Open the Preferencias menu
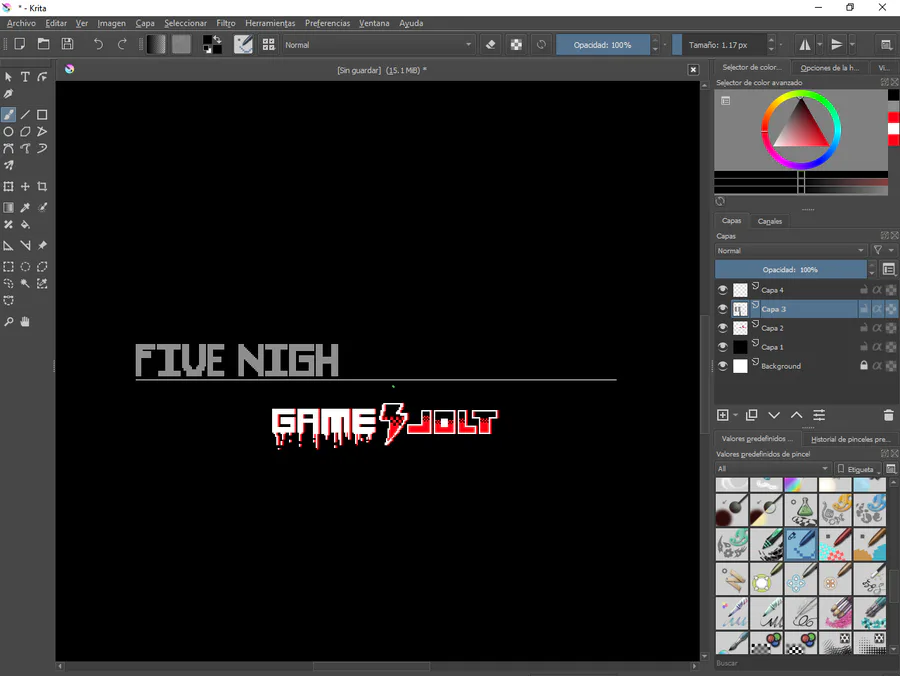Image resolution: width=900 pixels, height=676 pixels. point(327,23)
